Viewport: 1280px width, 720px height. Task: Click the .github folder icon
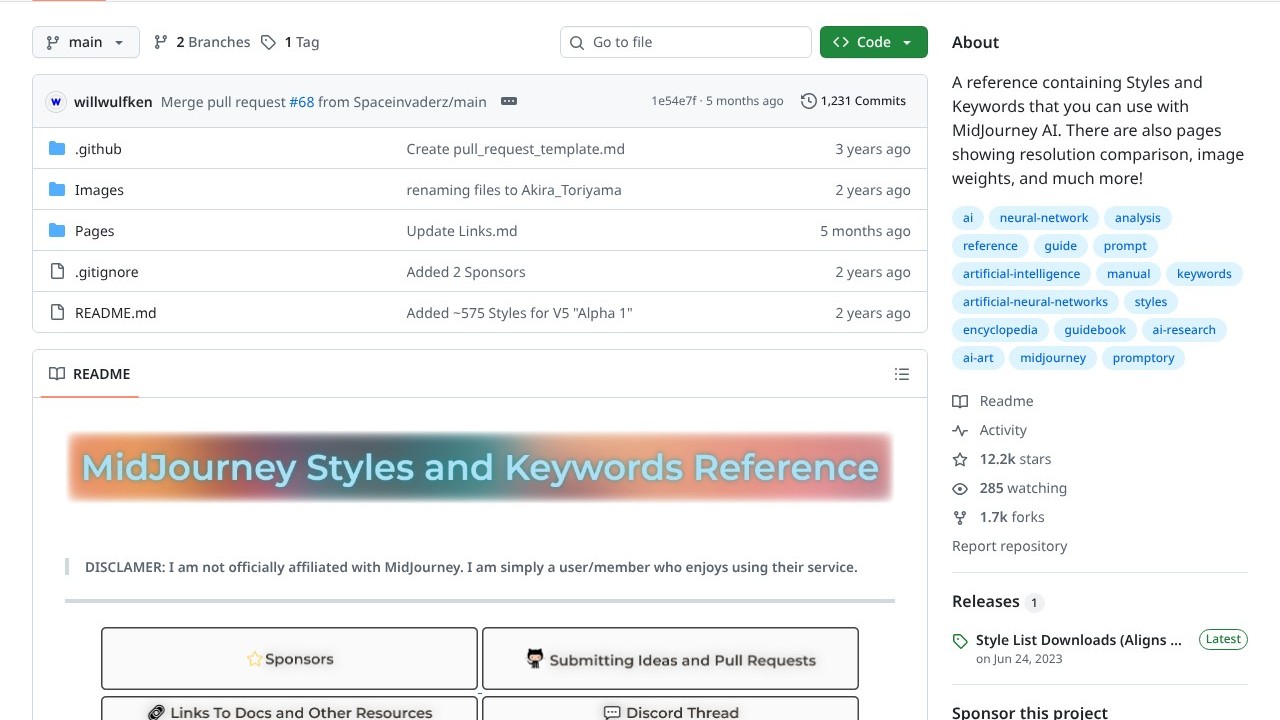[57, 149]
